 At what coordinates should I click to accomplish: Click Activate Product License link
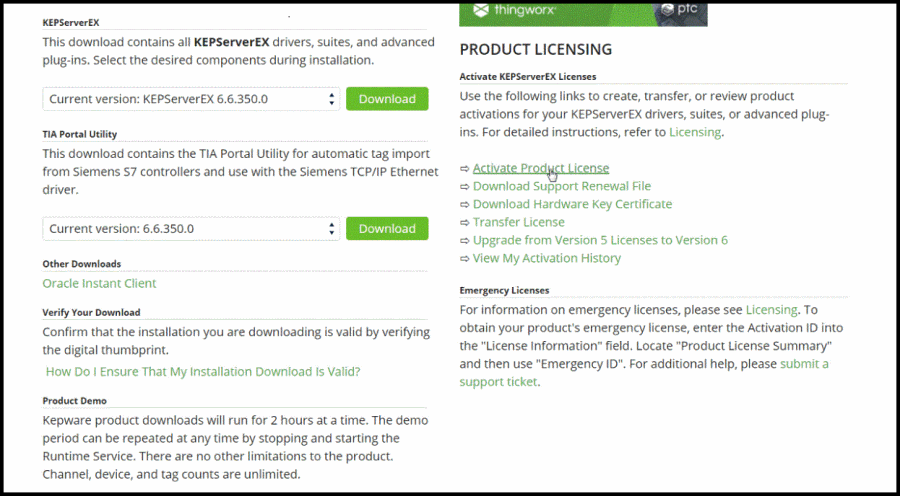coord(540,168)
